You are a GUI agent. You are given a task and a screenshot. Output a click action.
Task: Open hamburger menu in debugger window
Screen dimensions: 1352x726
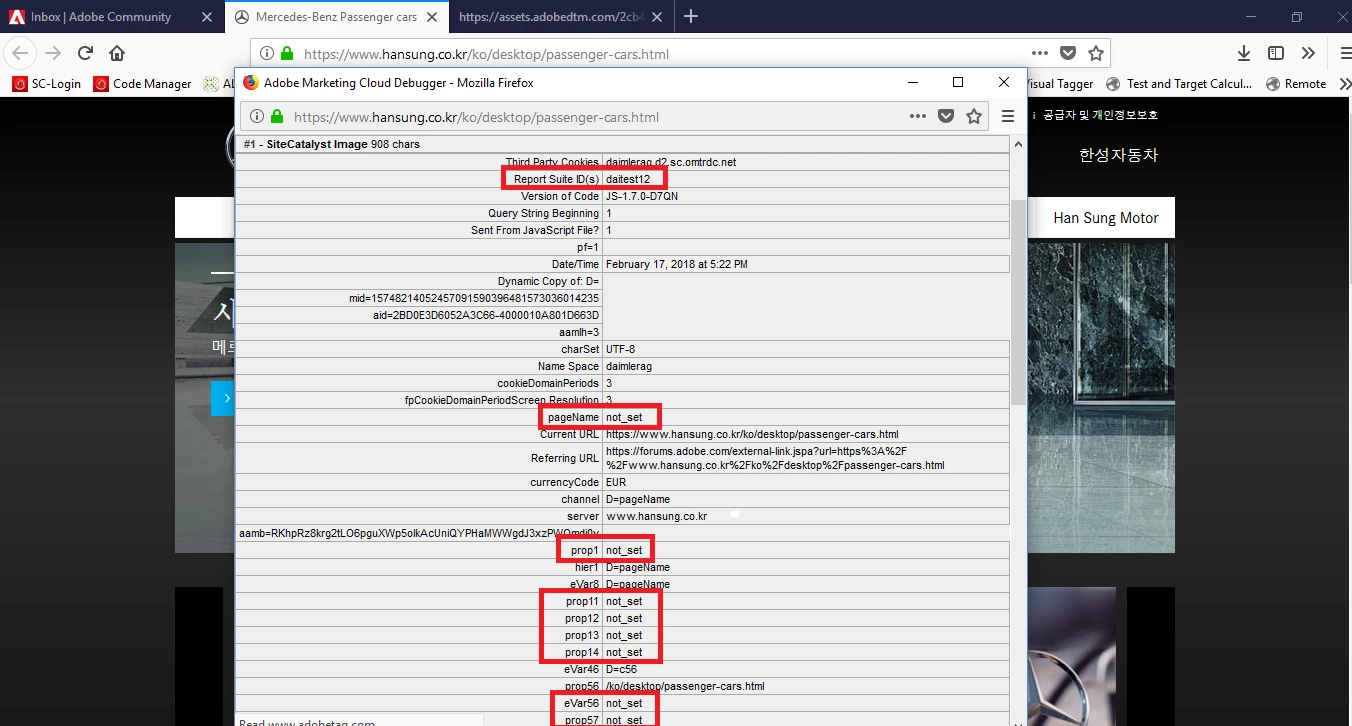[x=1008, y=116]
